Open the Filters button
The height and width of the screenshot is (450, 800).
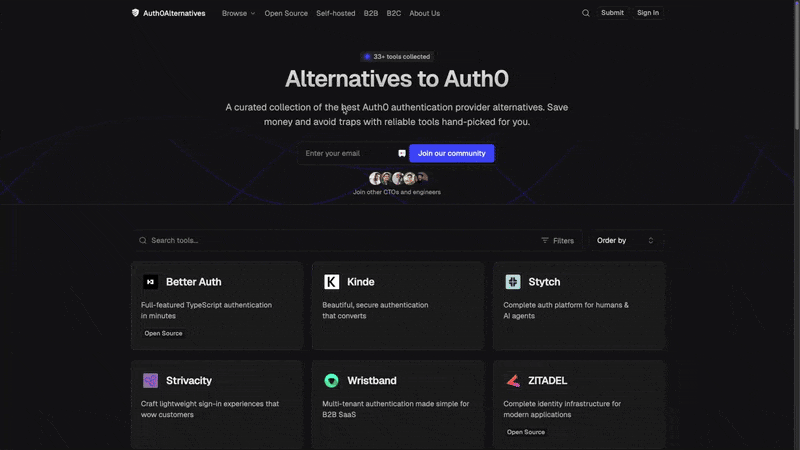(x=558, y=240)
